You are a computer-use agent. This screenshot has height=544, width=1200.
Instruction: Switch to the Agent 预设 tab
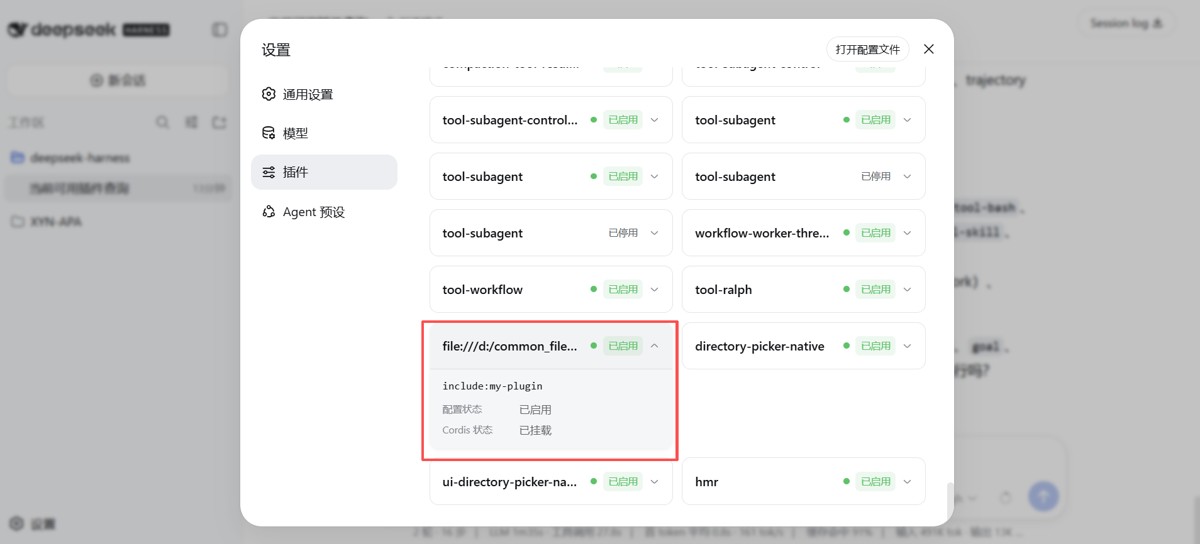click(x=324, y=212)
